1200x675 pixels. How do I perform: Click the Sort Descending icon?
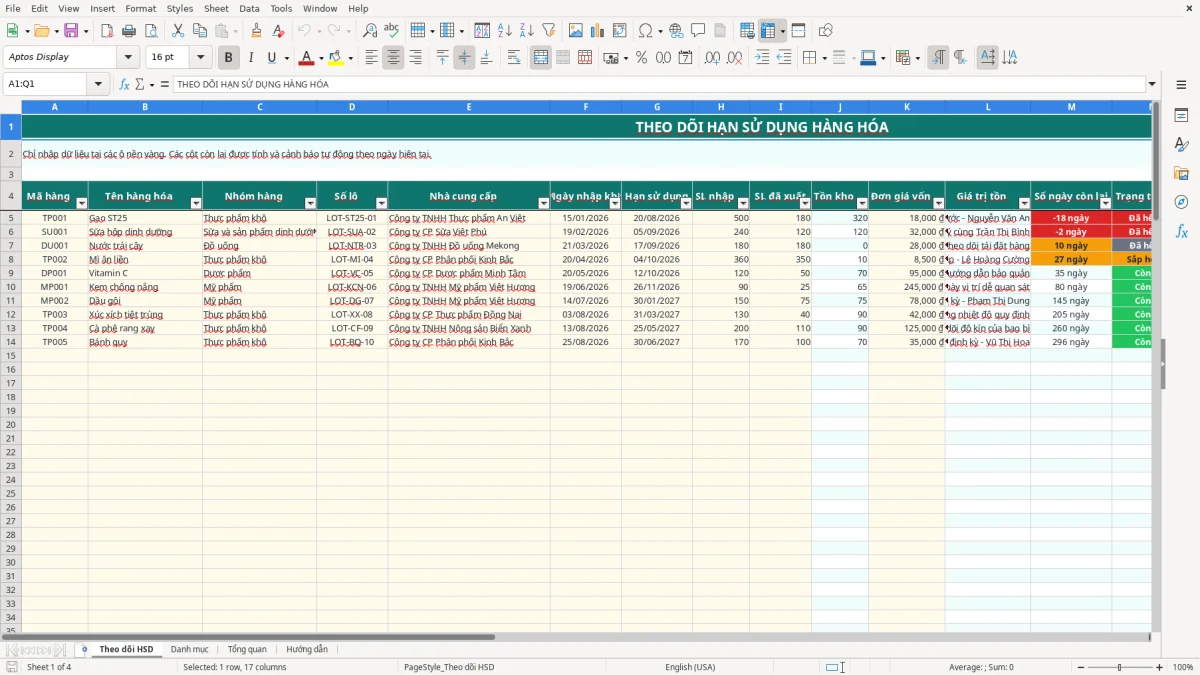point(527,31)
